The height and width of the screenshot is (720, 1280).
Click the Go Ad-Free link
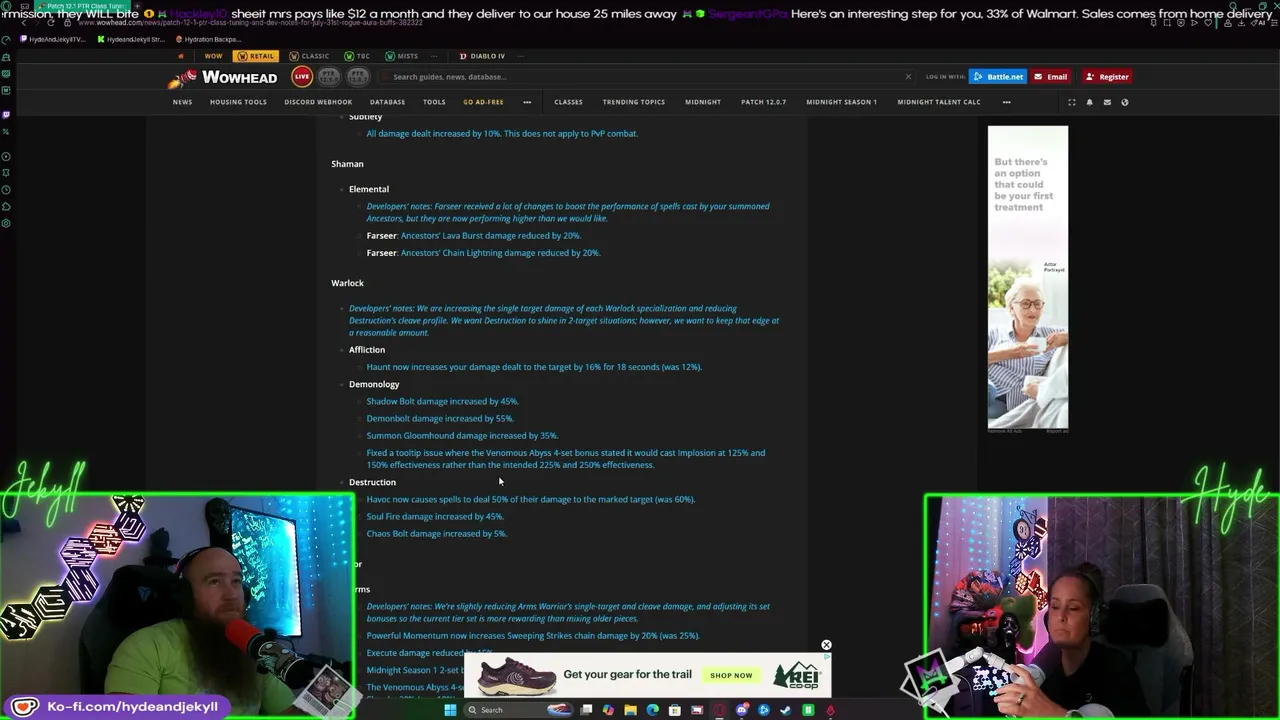483,102
